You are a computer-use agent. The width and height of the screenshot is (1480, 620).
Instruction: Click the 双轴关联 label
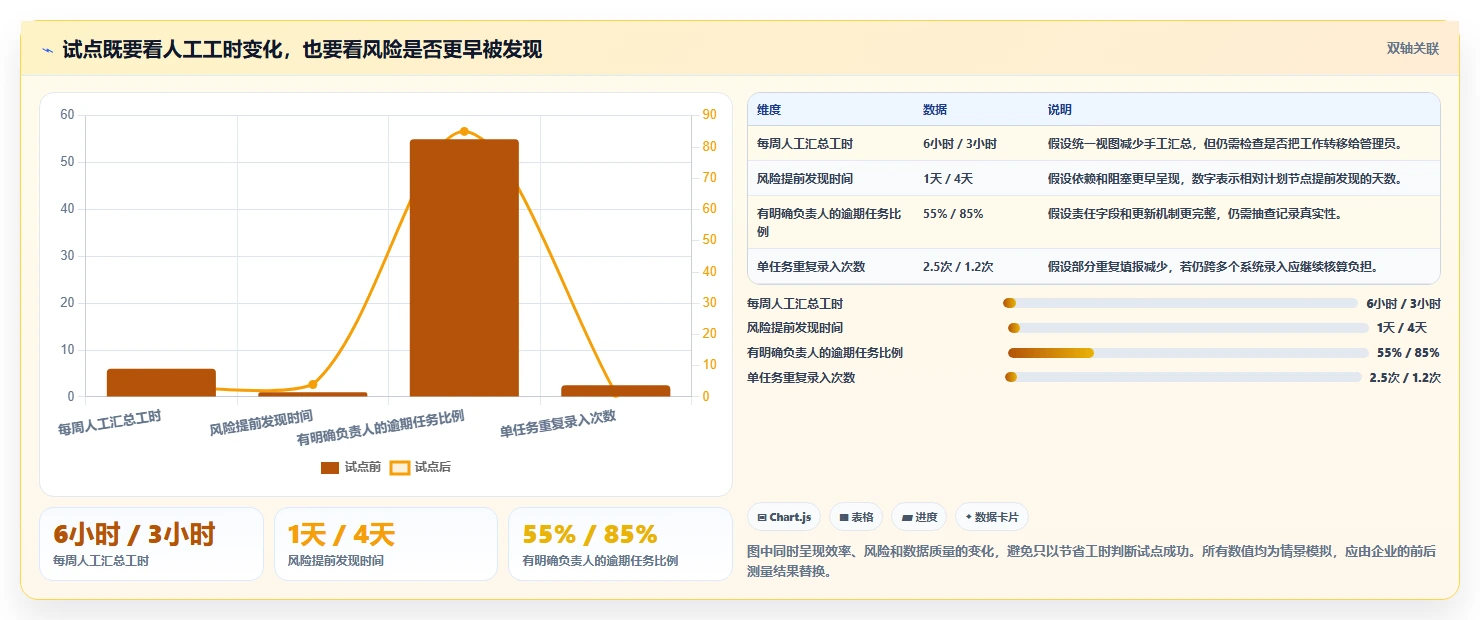[1413, 49]
